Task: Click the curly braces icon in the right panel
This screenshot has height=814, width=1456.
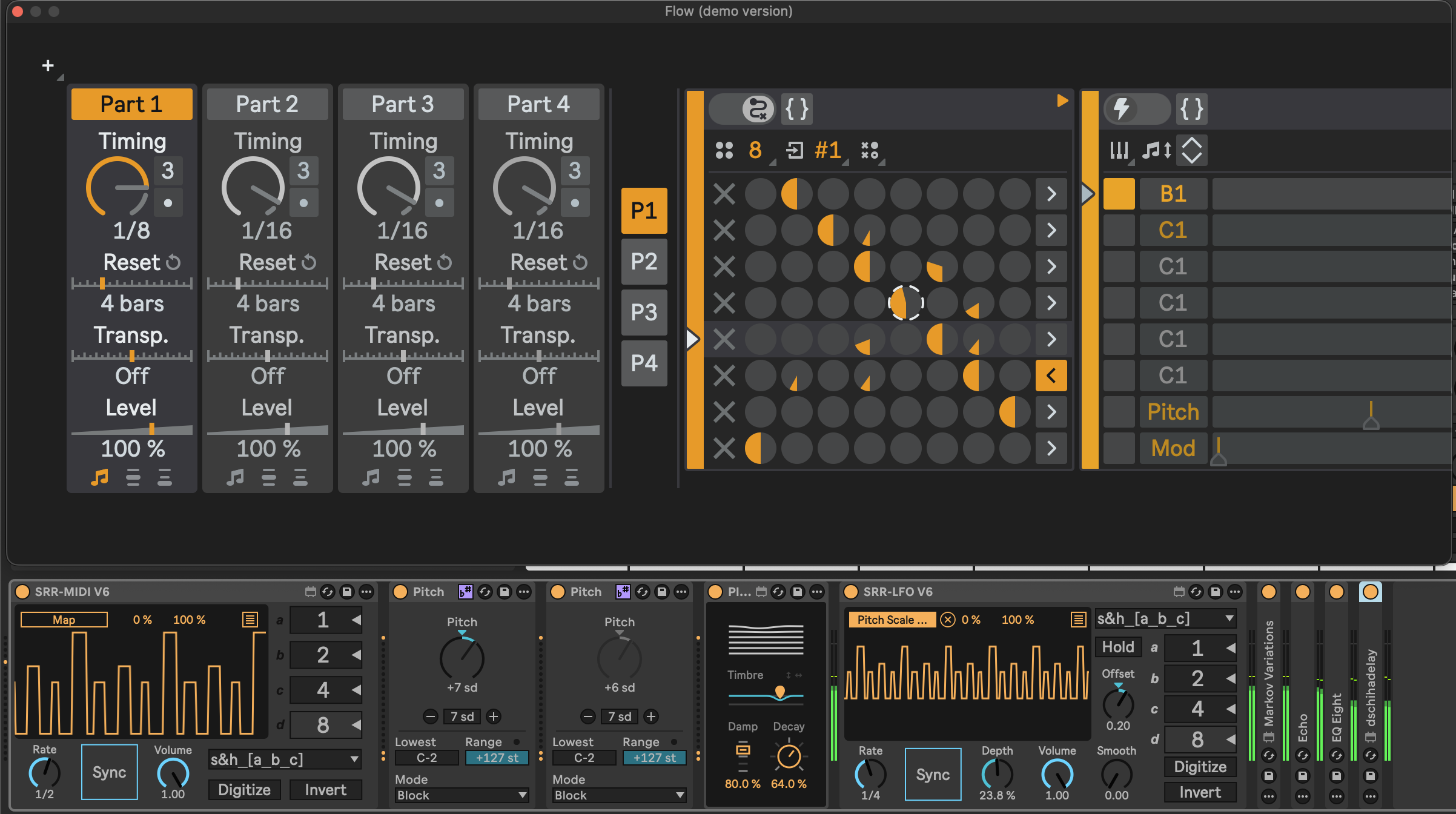Action: [1191, 109]
